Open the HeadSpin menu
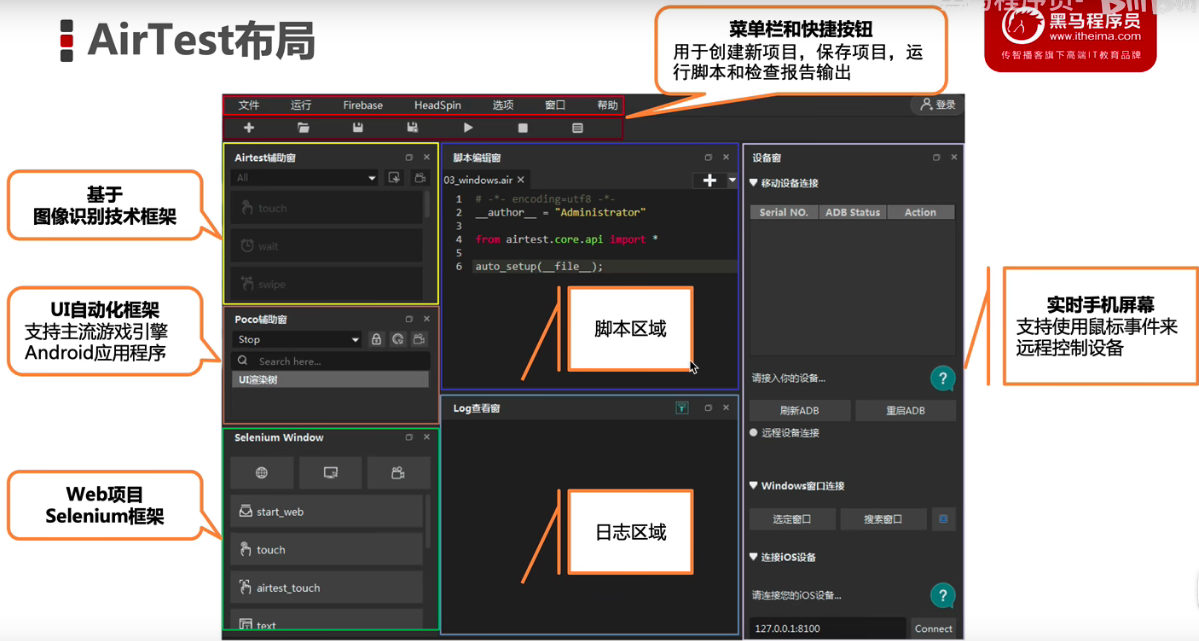Image resolution: width=1199 pixels, height=641 pixels. (x=437, y=105)
